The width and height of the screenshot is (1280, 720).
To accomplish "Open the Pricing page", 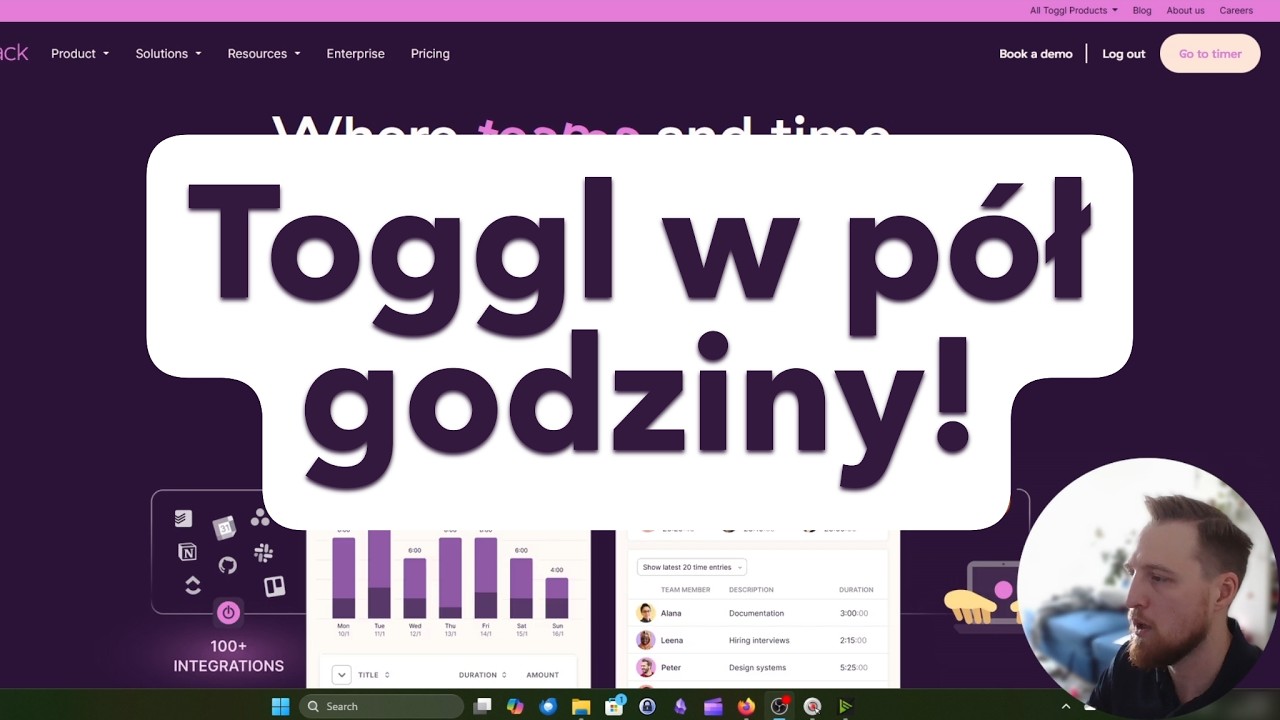I will (430, 53).
